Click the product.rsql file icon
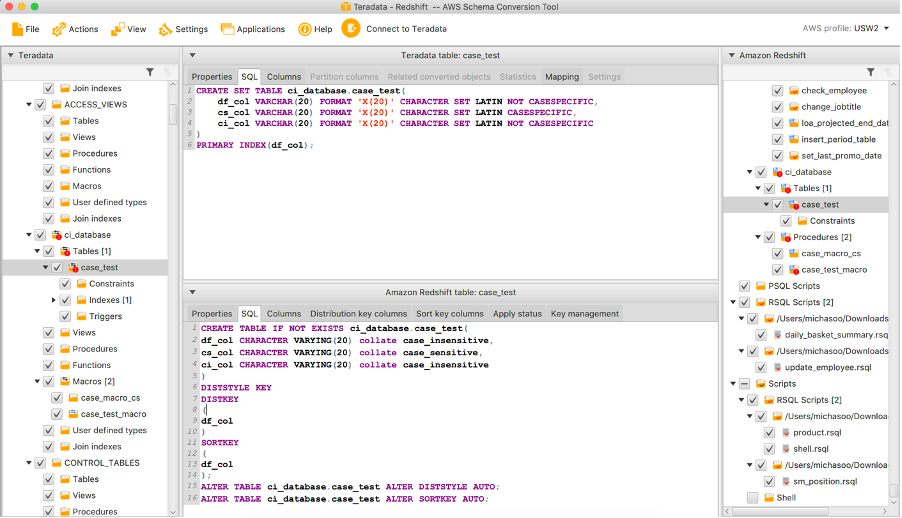Screen dimensions: 902x518 [786, 433]
